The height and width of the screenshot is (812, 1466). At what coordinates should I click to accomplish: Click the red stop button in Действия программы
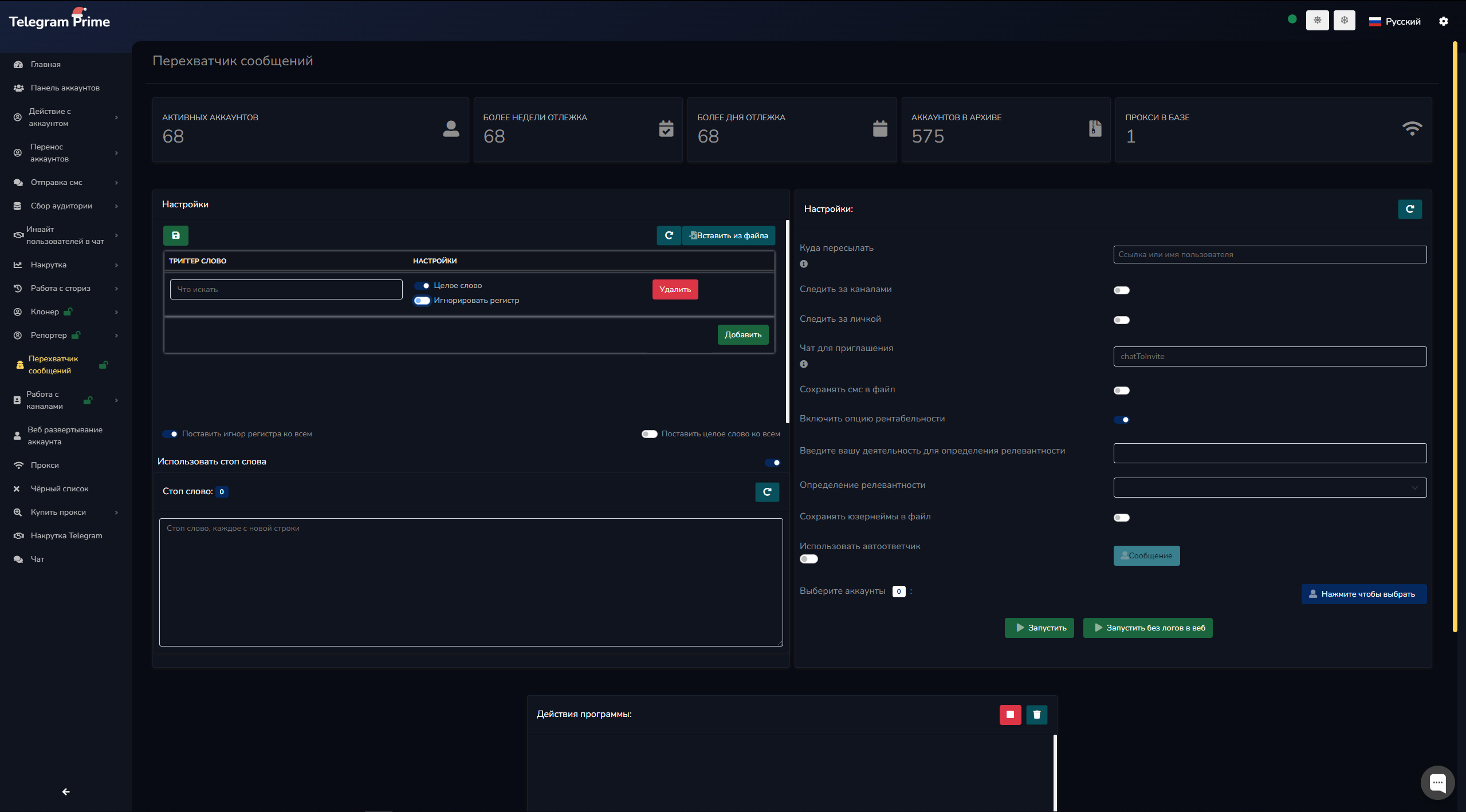(x=1010, y=714)
